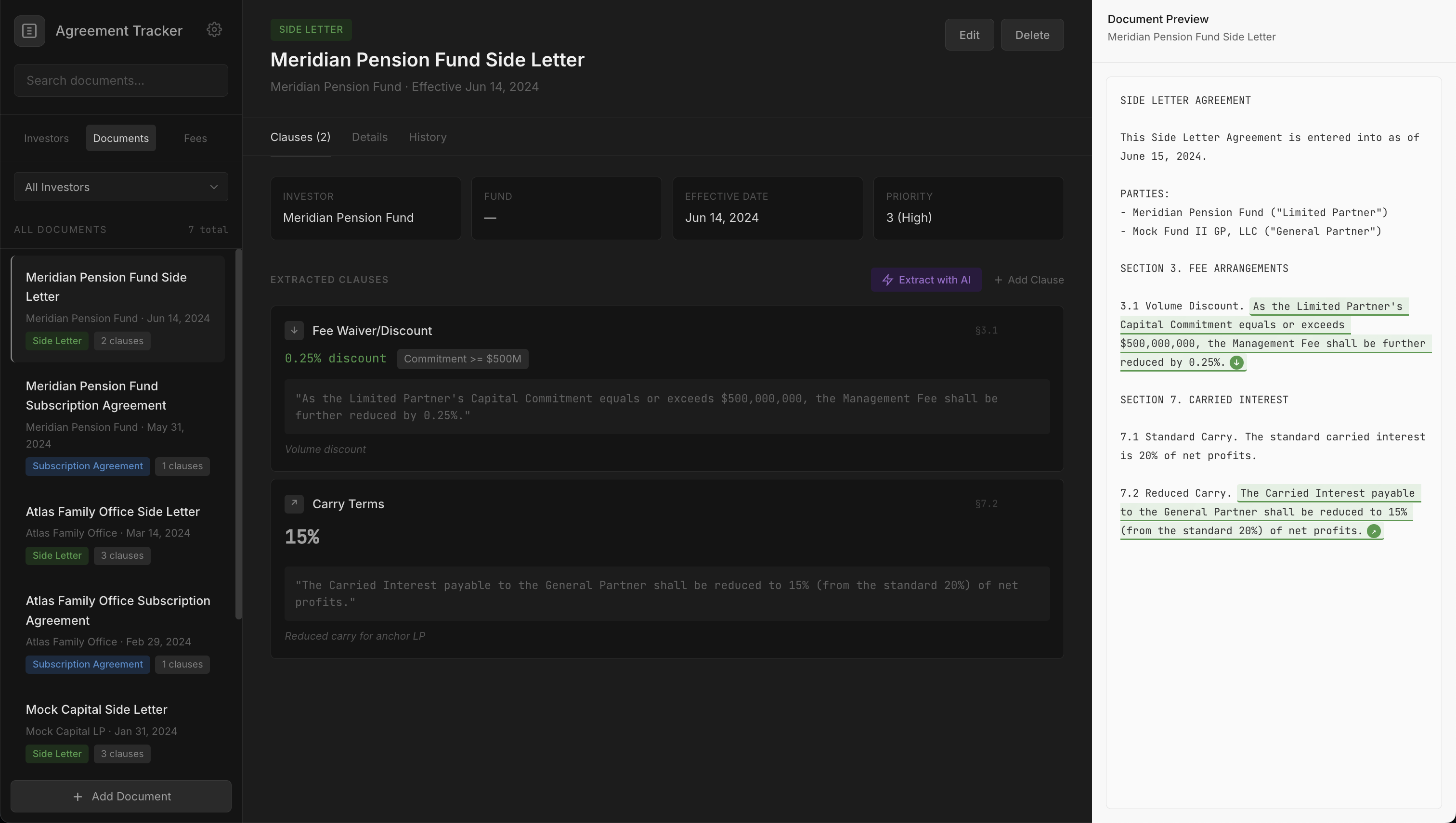The width and height of the screenshot is (1456, 823).
Task: Open the History tab
Action: 428,137
